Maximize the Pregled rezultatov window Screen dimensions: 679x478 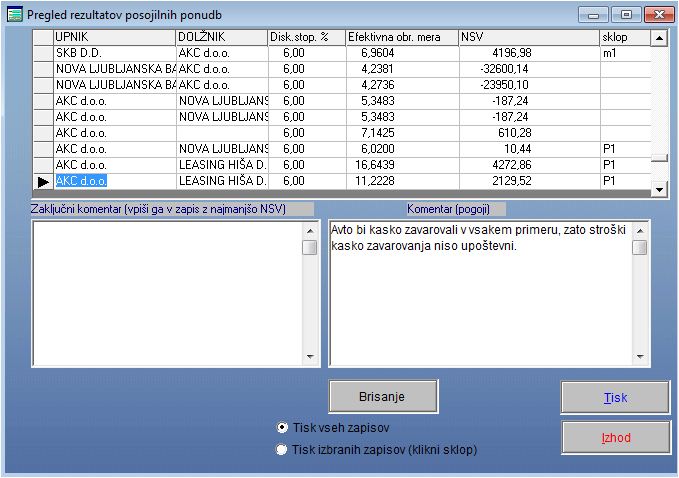click(626, 15)
